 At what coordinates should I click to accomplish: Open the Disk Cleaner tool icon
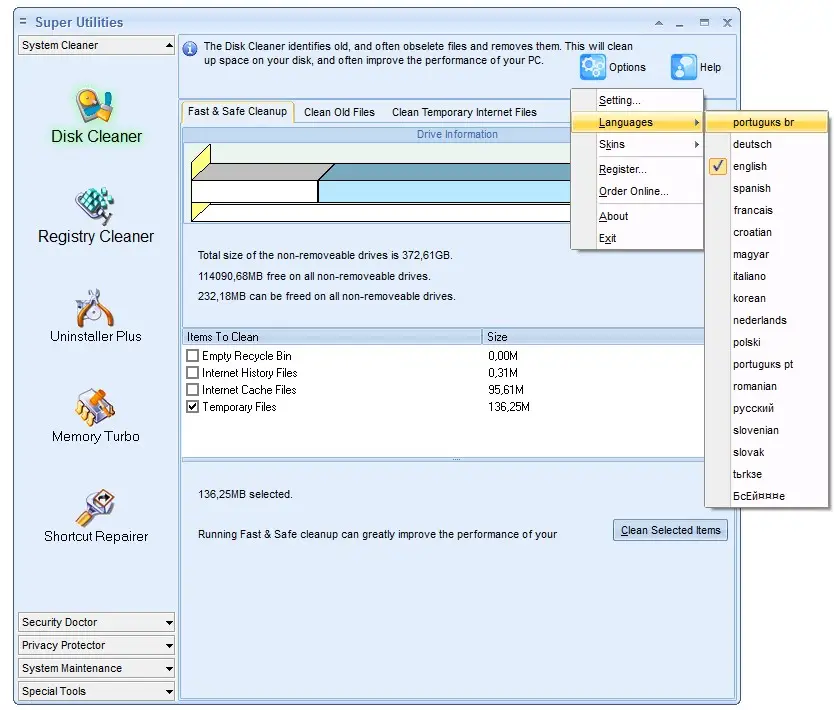[x=95, y=105]
